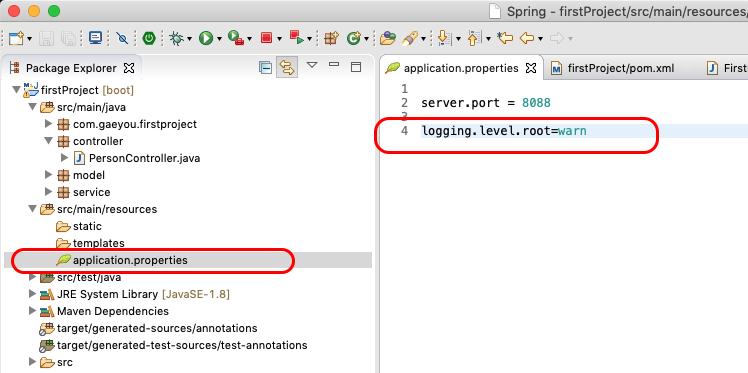The width and height of the screenshot is (748, 373).
Task: Select target/generated-test-sources/test-annotations folder
Action: click(x=182, y=345)
